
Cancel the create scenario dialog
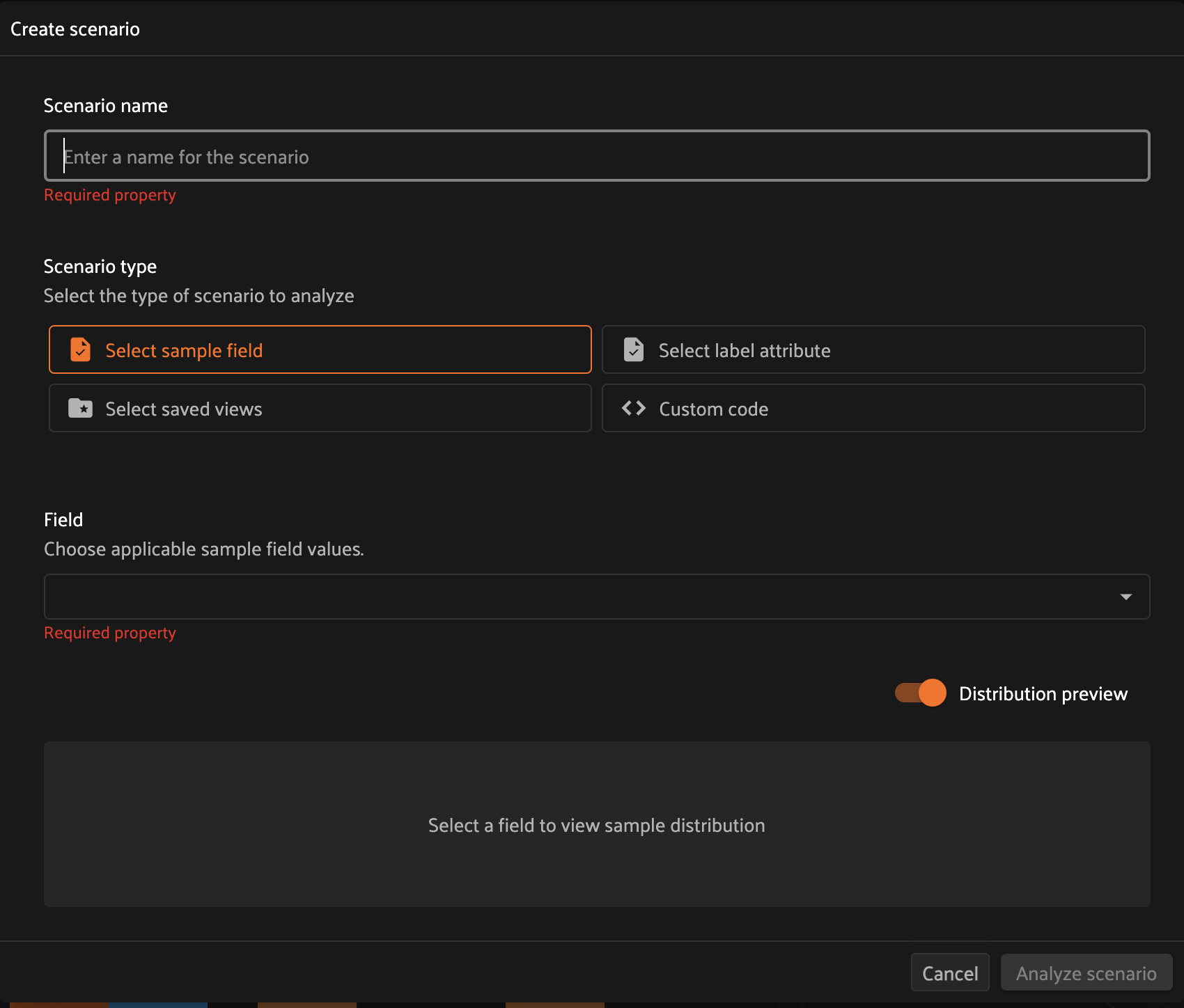[950, 972]
